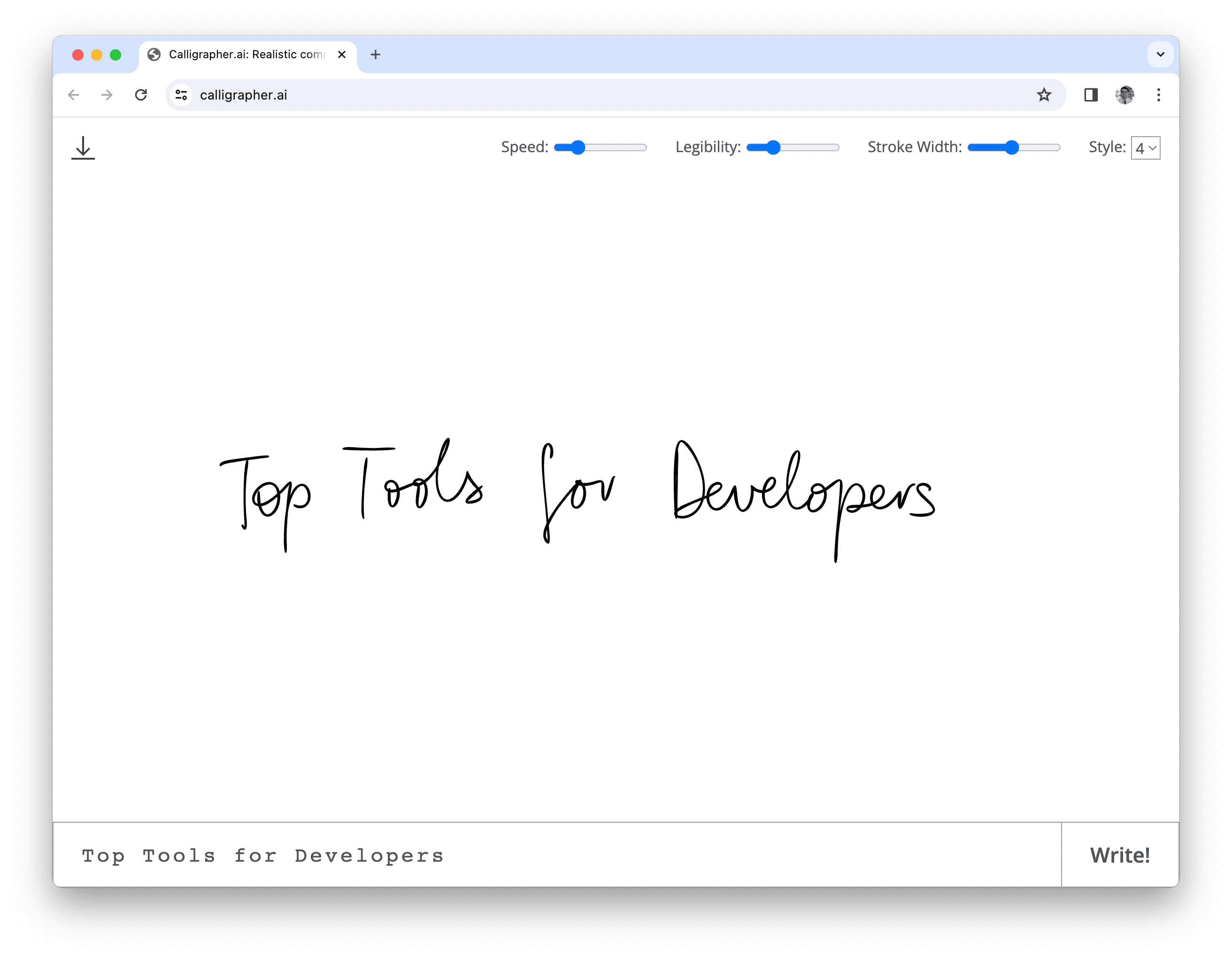Viewport: 1232px width, 957px height.
Task: Open the browser side panel icon
Action: tap(1092, 95)
